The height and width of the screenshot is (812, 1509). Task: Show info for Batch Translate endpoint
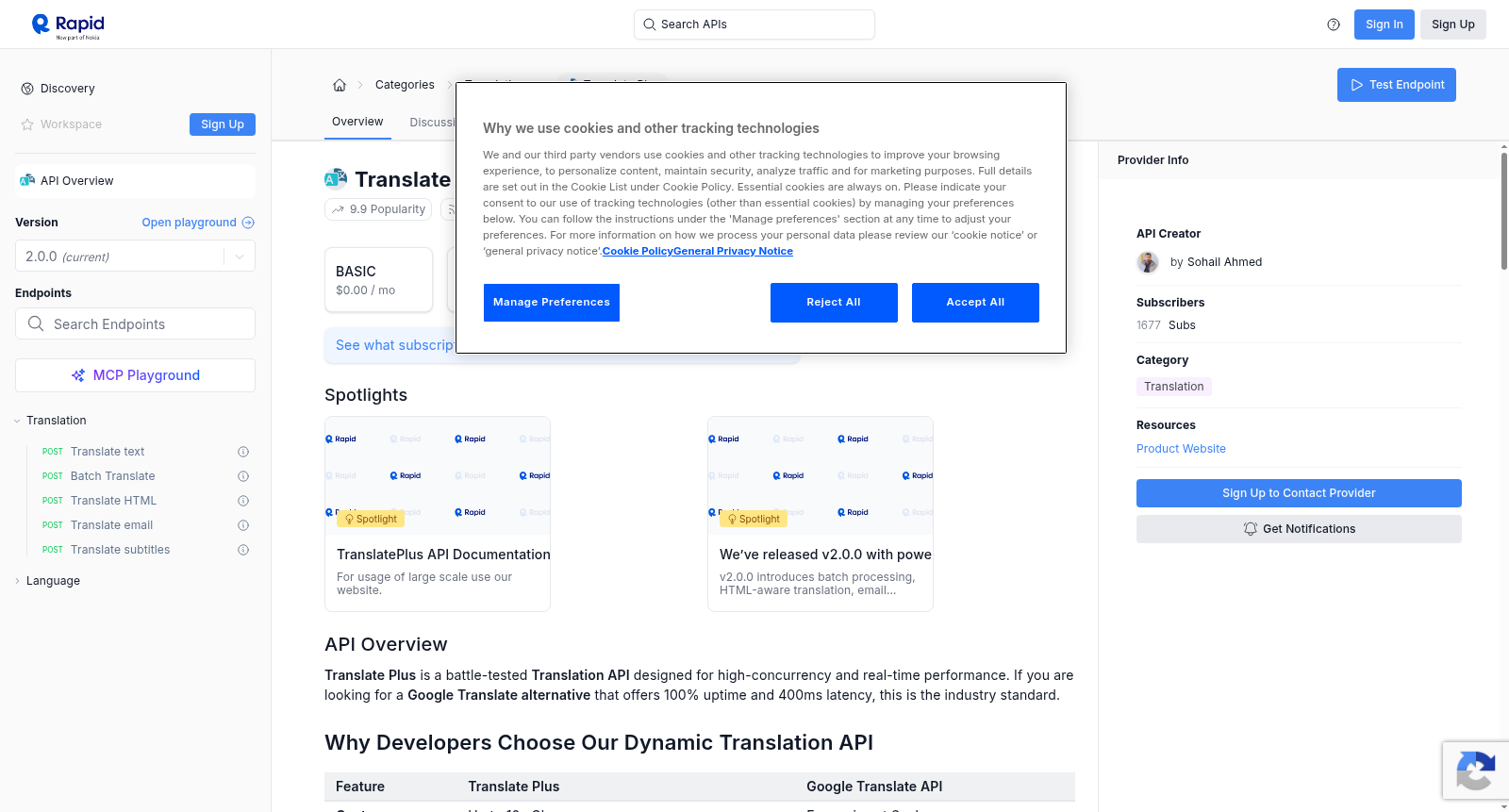click(x=243, y=476)
